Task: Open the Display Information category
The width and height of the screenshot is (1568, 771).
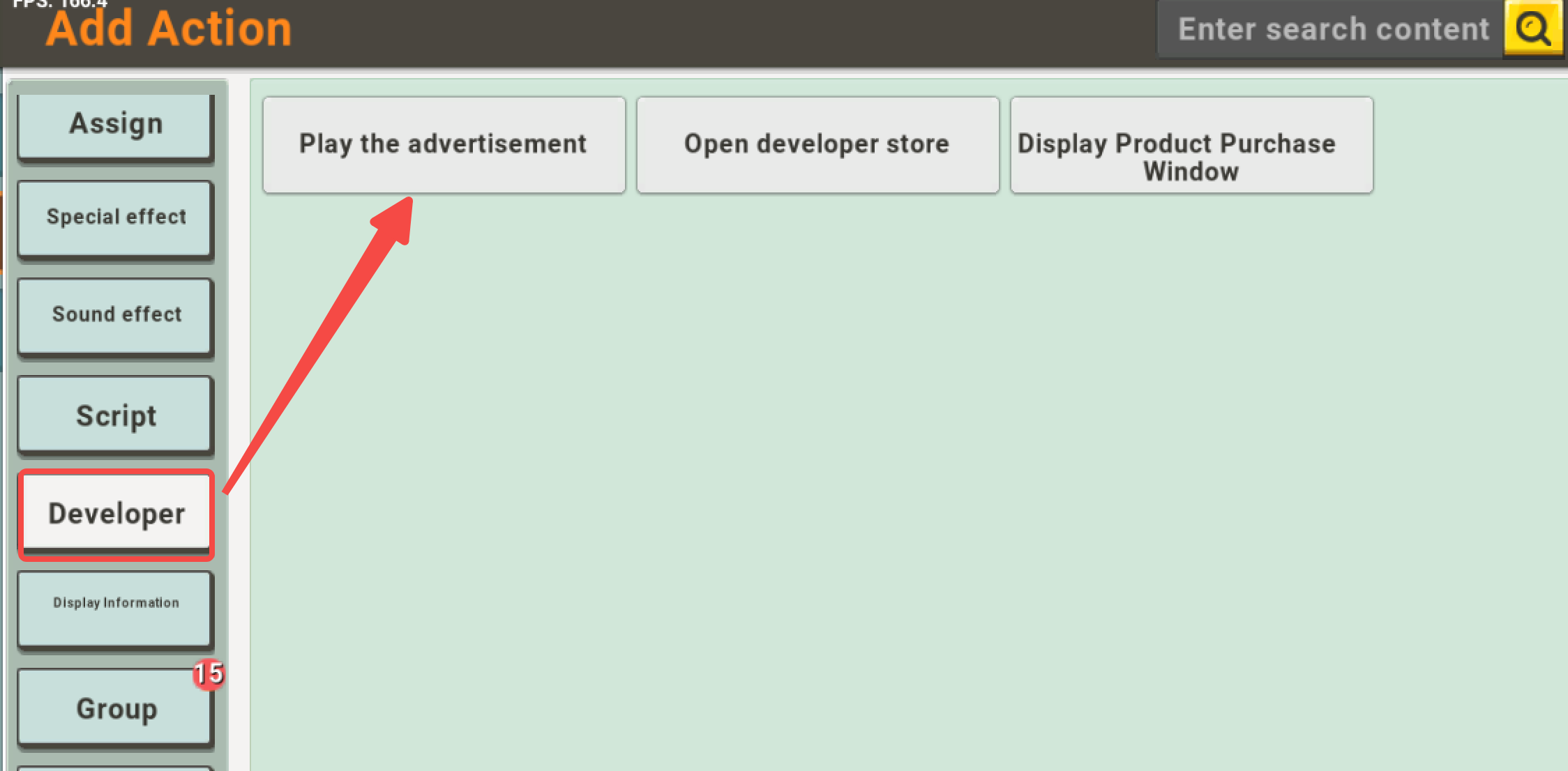Action: coord(116,604)
